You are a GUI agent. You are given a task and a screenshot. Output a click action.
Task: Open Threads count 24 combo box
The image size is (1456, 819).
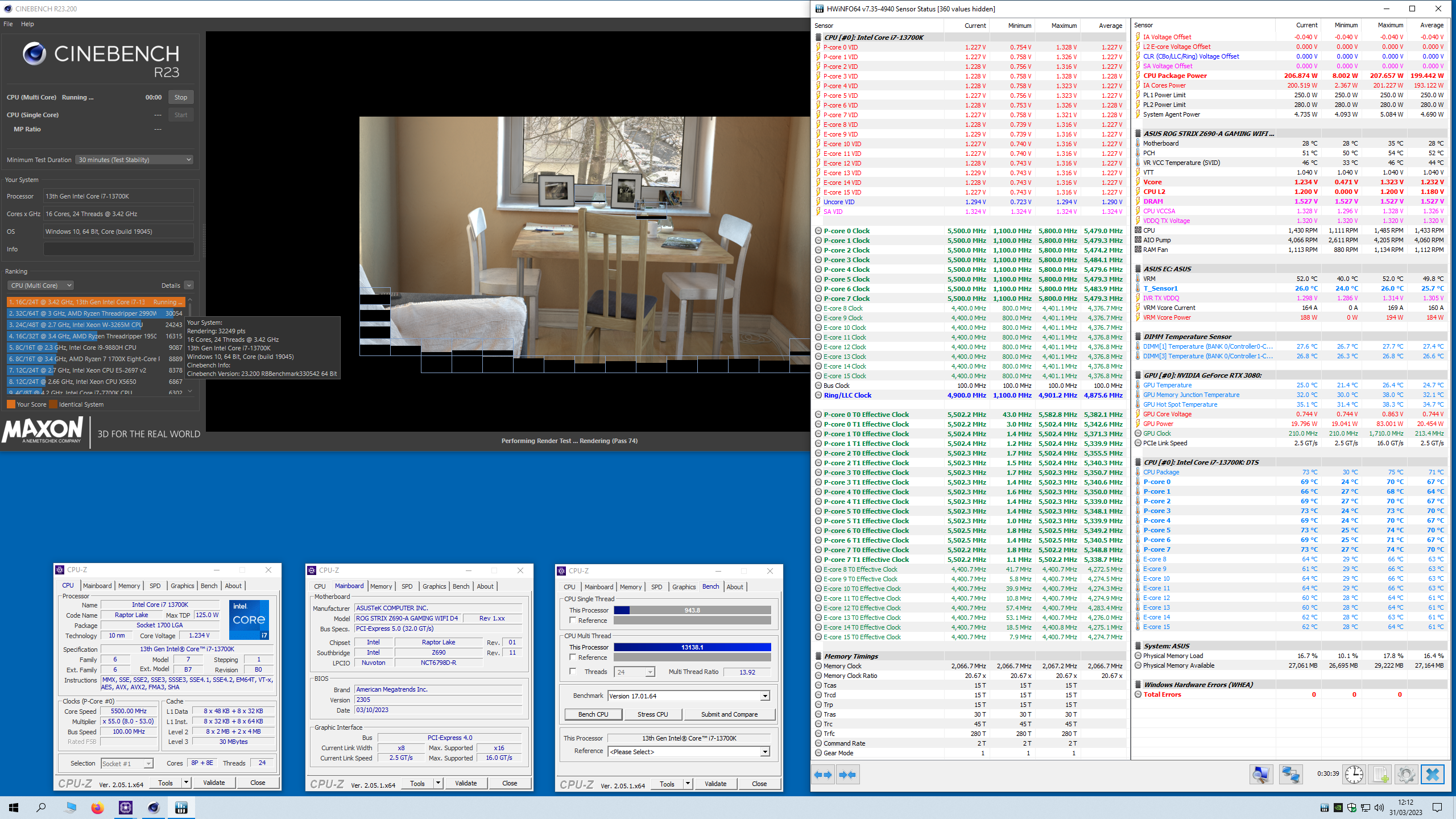pyautogui.click(x=634, y=672)
